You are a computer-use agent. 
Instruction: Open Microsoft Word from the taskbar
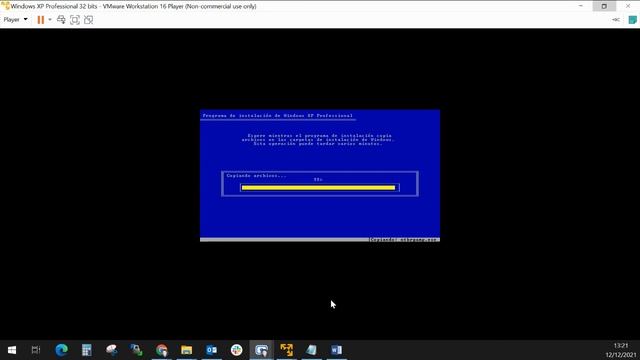coord(336,350)
